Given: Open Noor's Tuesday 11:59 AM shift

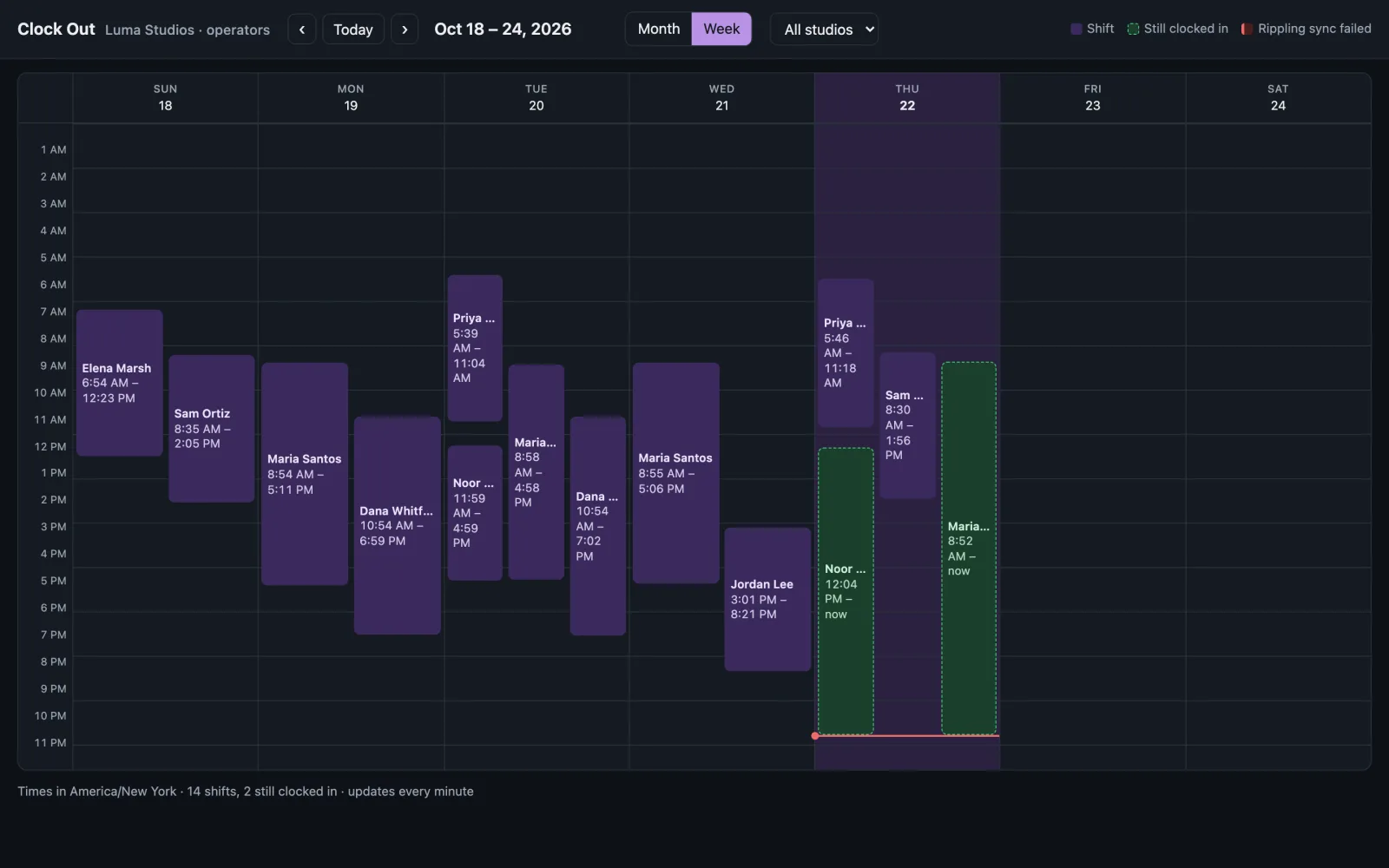Looking at the screenshot, I should tap(475, 513).
